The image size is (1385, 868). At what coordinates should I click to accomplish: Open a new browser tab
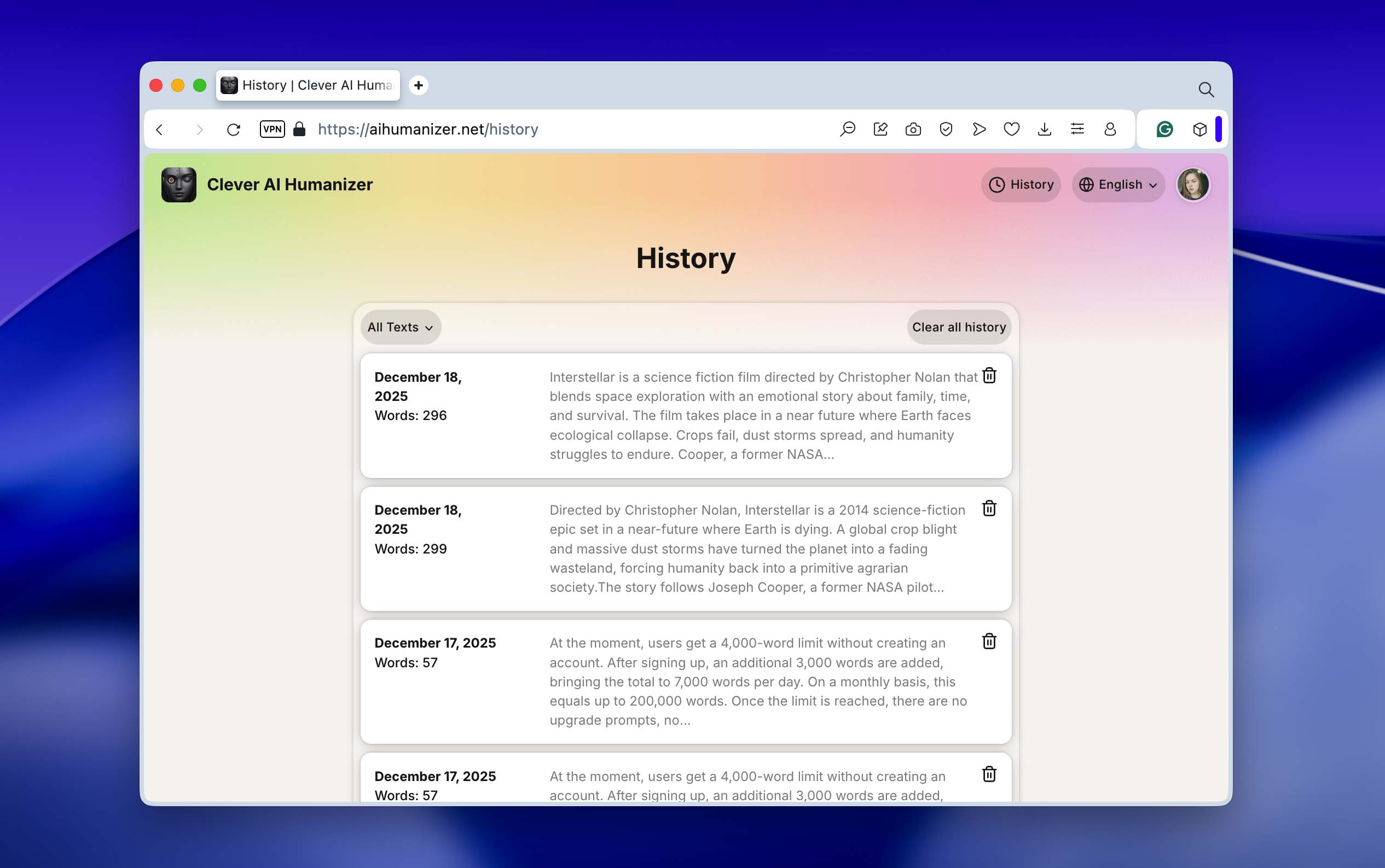click(x=418, y=85)
